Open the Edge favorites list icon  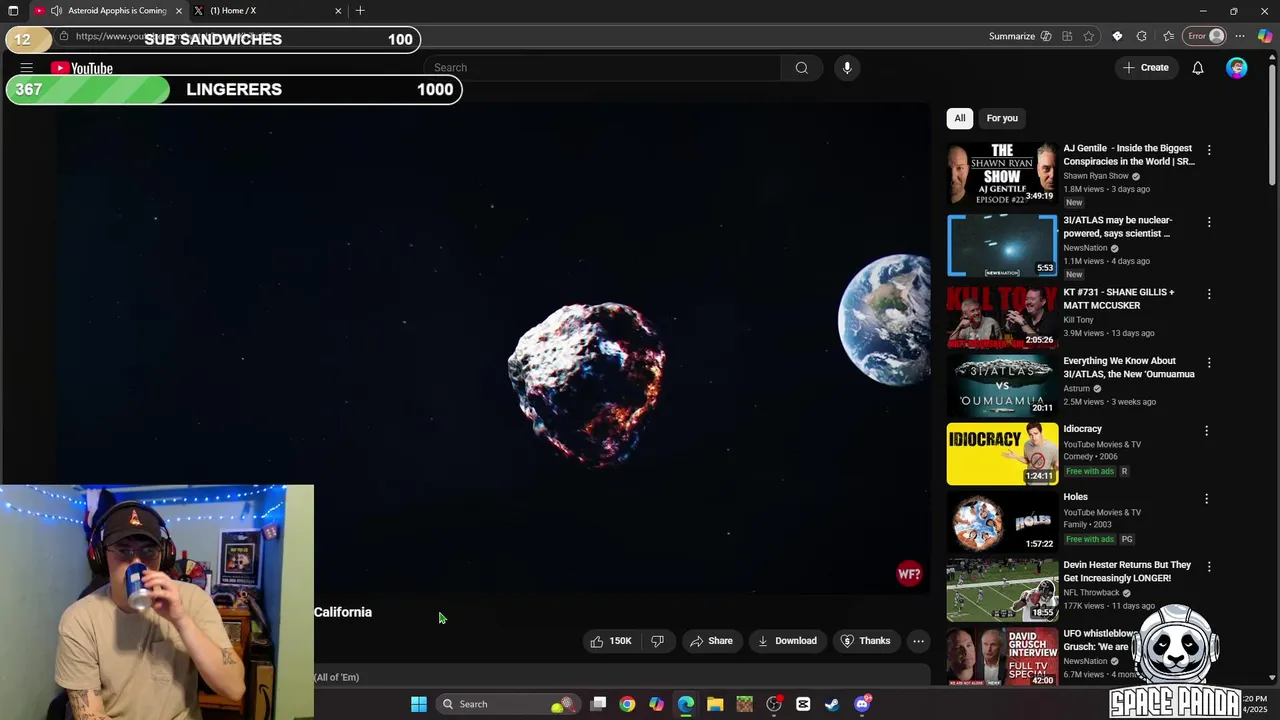click(1168, 36)
